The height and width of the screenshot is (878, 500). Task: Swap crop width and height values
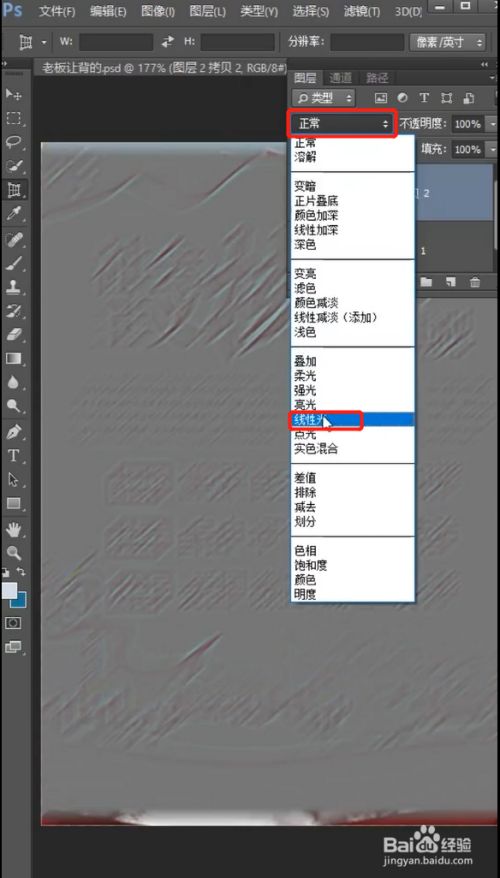click(x=167, y=41)
